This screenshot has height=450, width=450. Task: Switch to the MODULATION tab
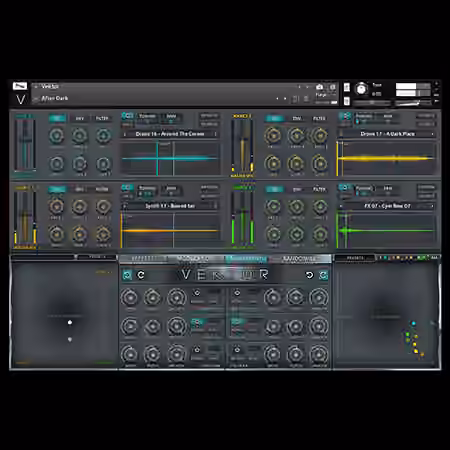pos(193,259)
